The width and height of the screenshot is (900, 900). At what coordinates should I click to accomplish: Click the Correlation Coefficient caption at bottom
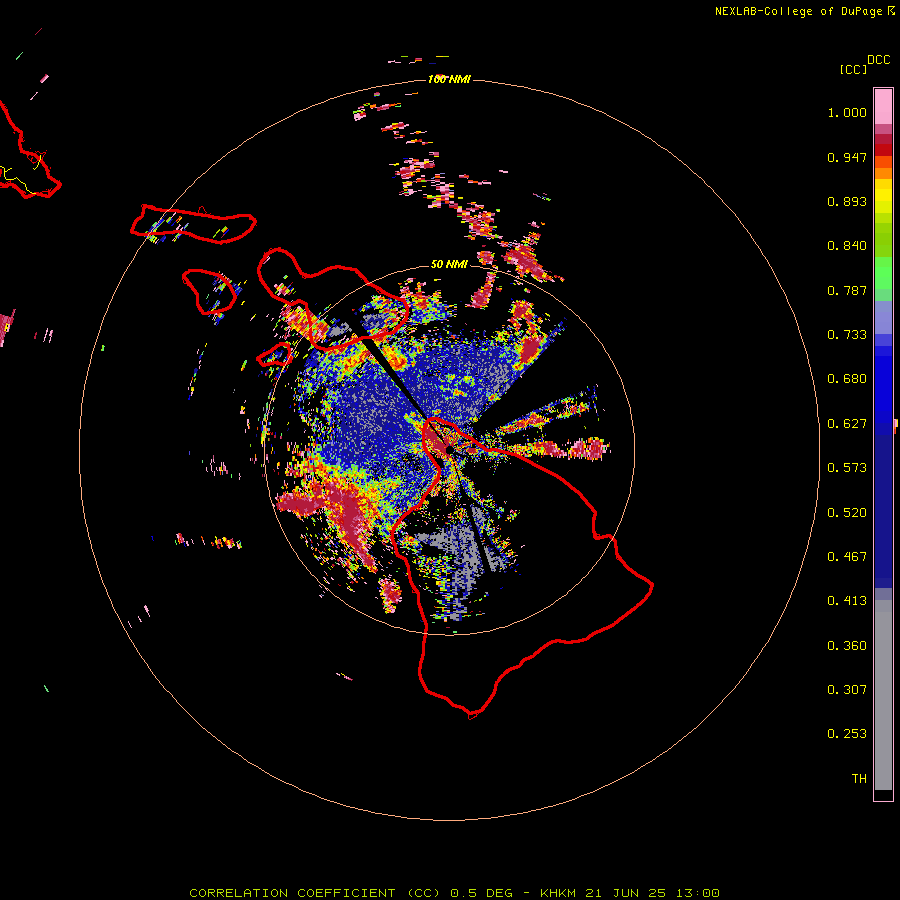pos(454,893)
